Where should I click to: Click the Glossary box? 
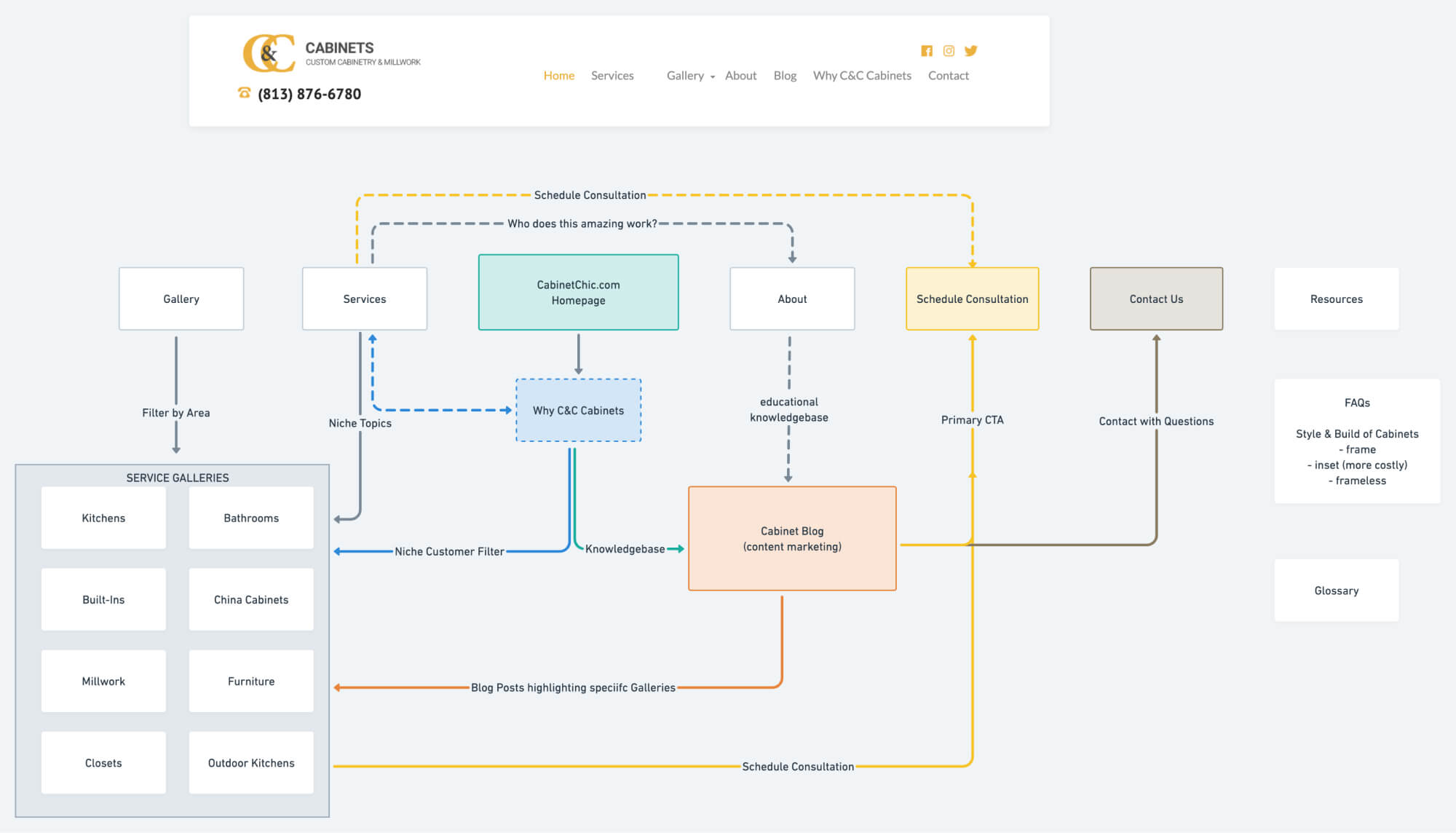coord(1337,591)
